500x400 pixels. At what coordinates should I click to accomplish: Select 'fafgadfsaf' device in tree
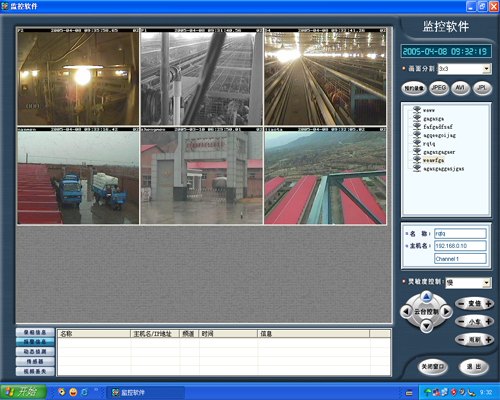pyautogui.click(x=438, y=127)
